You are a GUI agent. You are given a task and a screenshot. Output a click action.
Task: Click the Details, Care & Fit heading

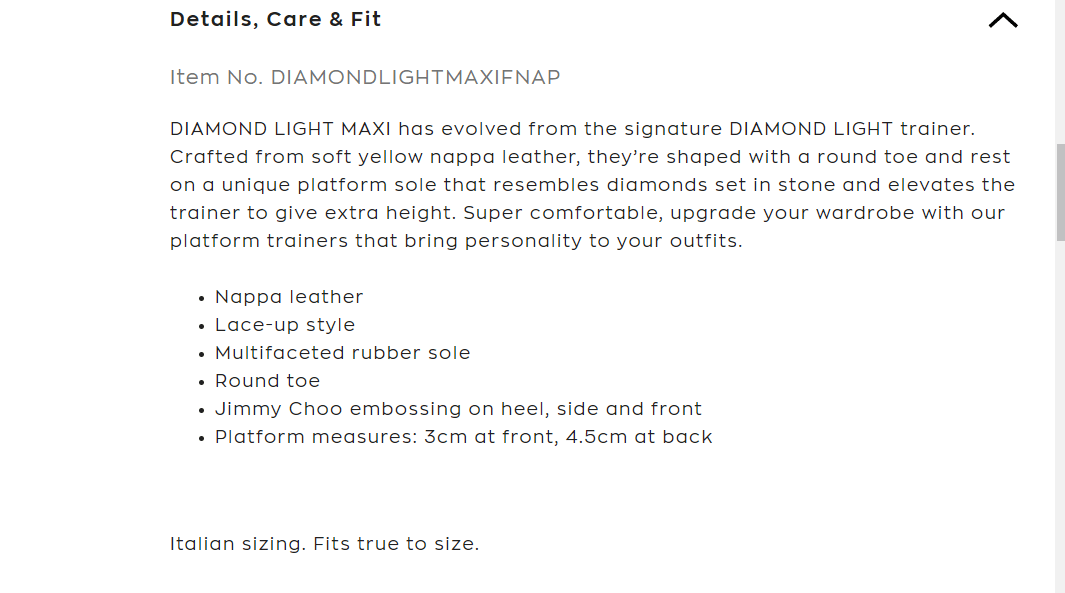click(x=276, y=20)
